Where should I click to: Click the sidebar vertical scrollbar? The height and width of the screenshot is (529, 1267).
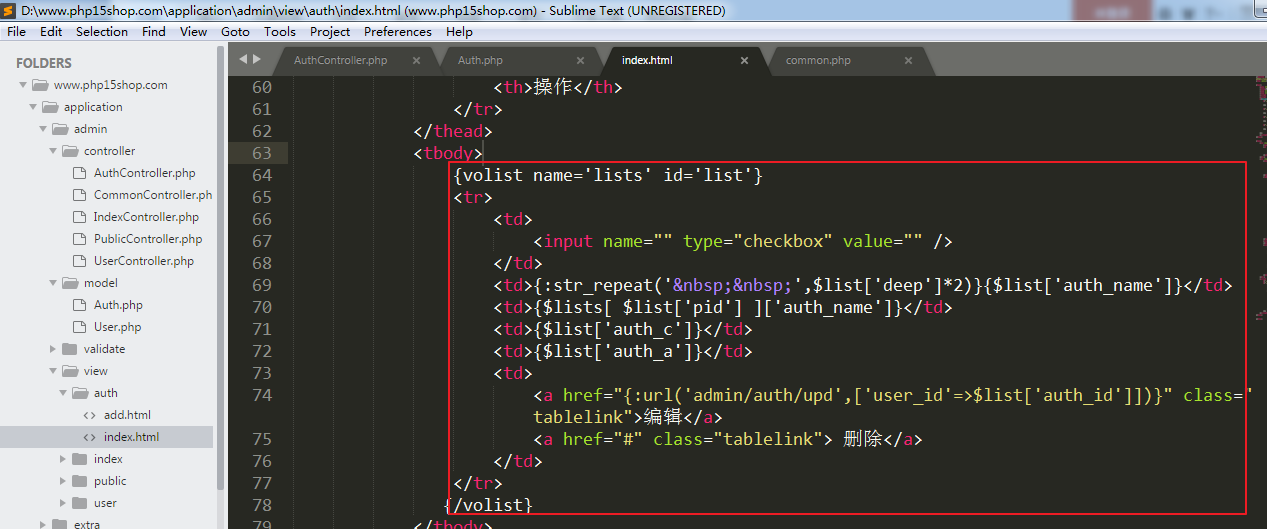pos(220,250)
